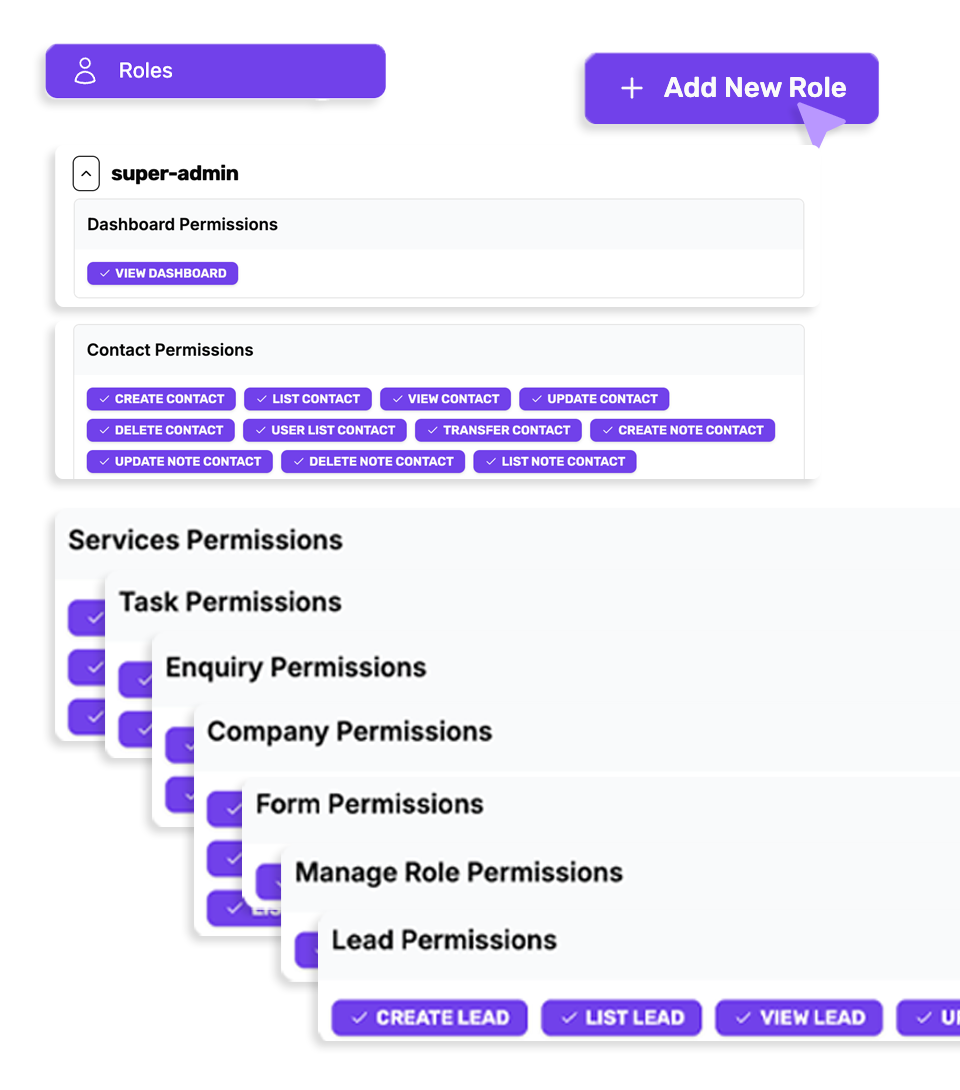Click the Add New Role button label
The width and height of the screenshot is (960, 1090).
pos(755,88)
